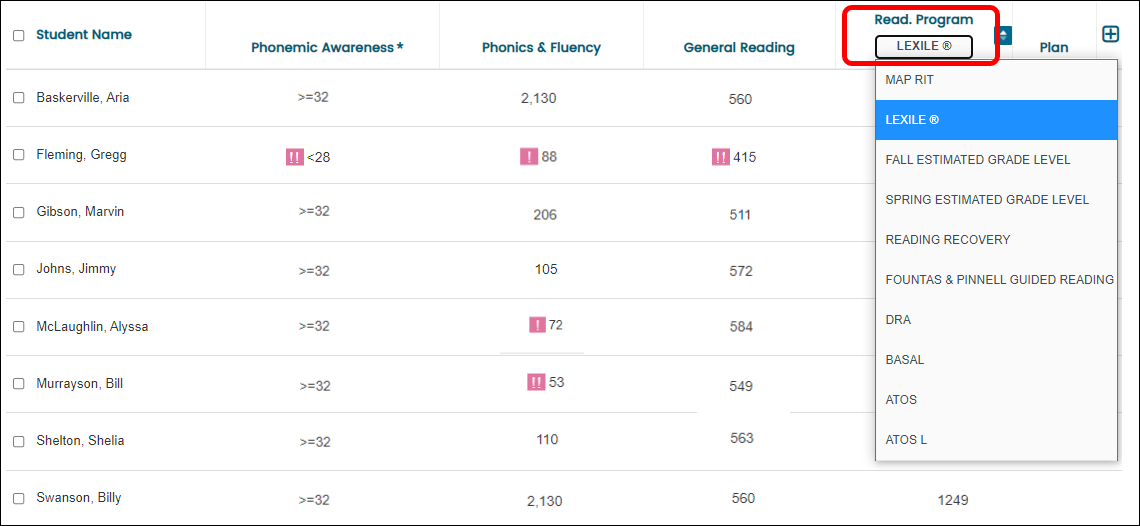Tick the checkbox beside Swanson, Billy
The width and height of the screenshot is (1140, 526).
[19, 498]
